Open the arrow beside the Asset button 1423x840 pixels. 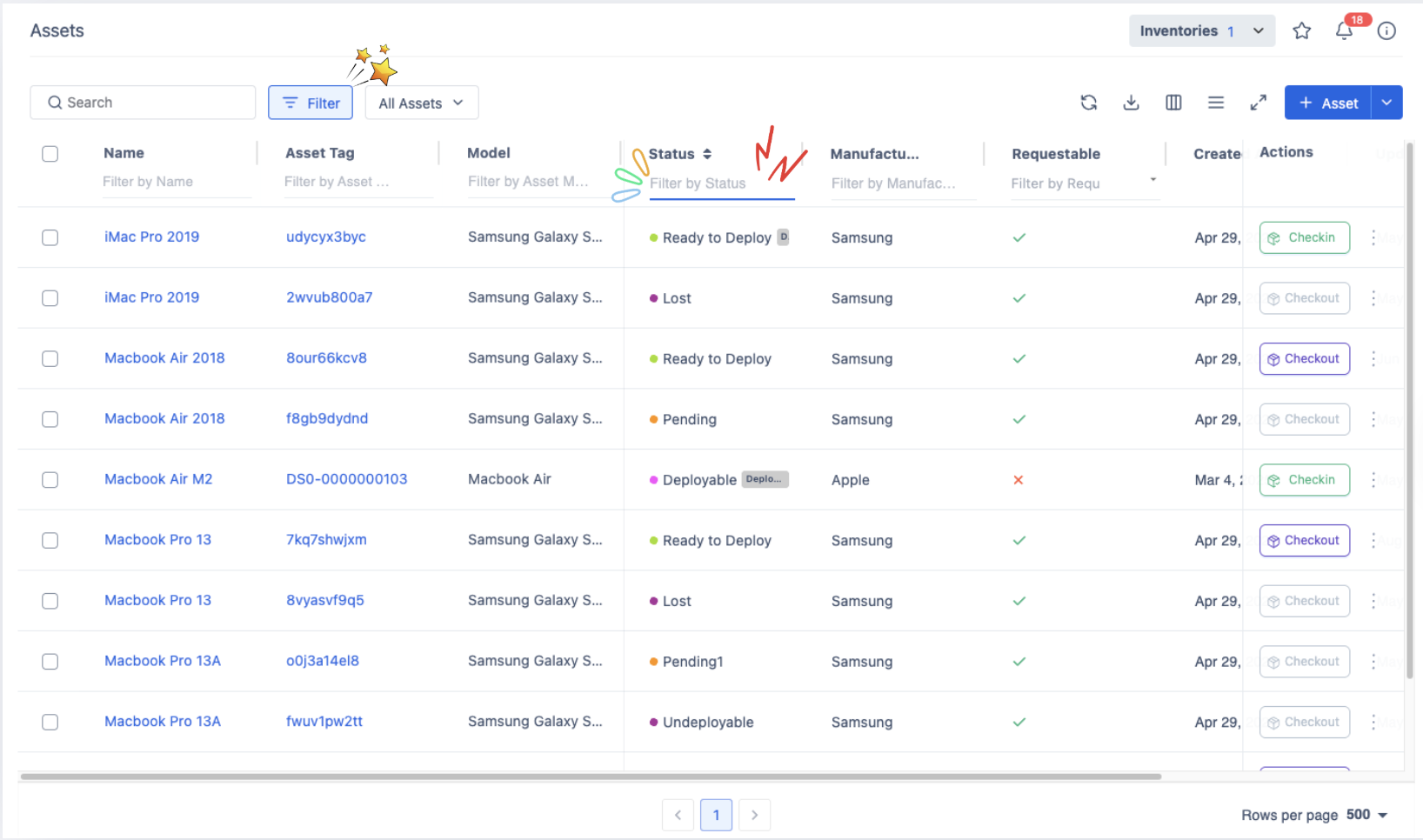(1386, 103)
